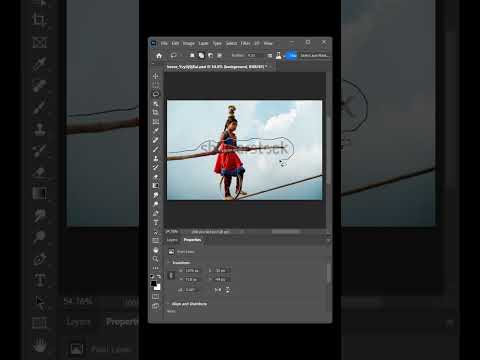Choose New Selection mode icon
The width and height of the screenshot is (480, 360).
(x=192, y=56)
